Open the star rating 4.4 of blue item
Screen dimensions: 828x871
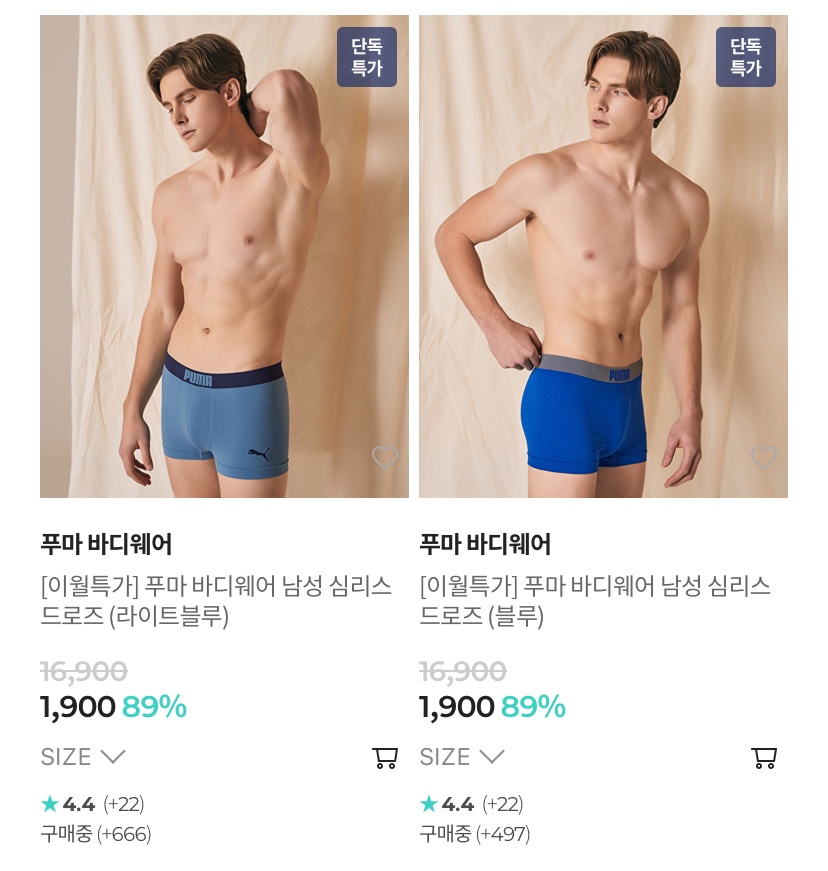coord(471,804)
